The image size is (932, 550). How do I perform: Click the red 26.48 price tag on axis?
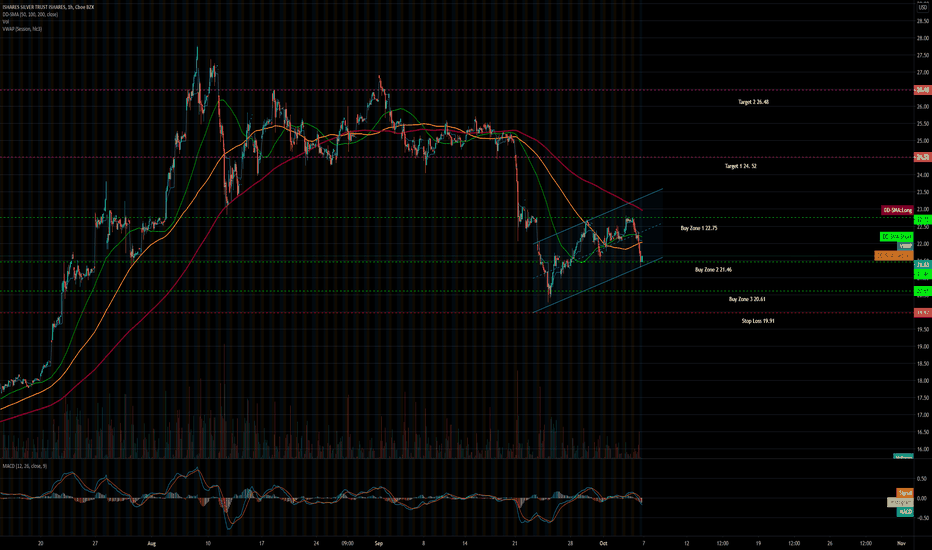click(922, 90)
